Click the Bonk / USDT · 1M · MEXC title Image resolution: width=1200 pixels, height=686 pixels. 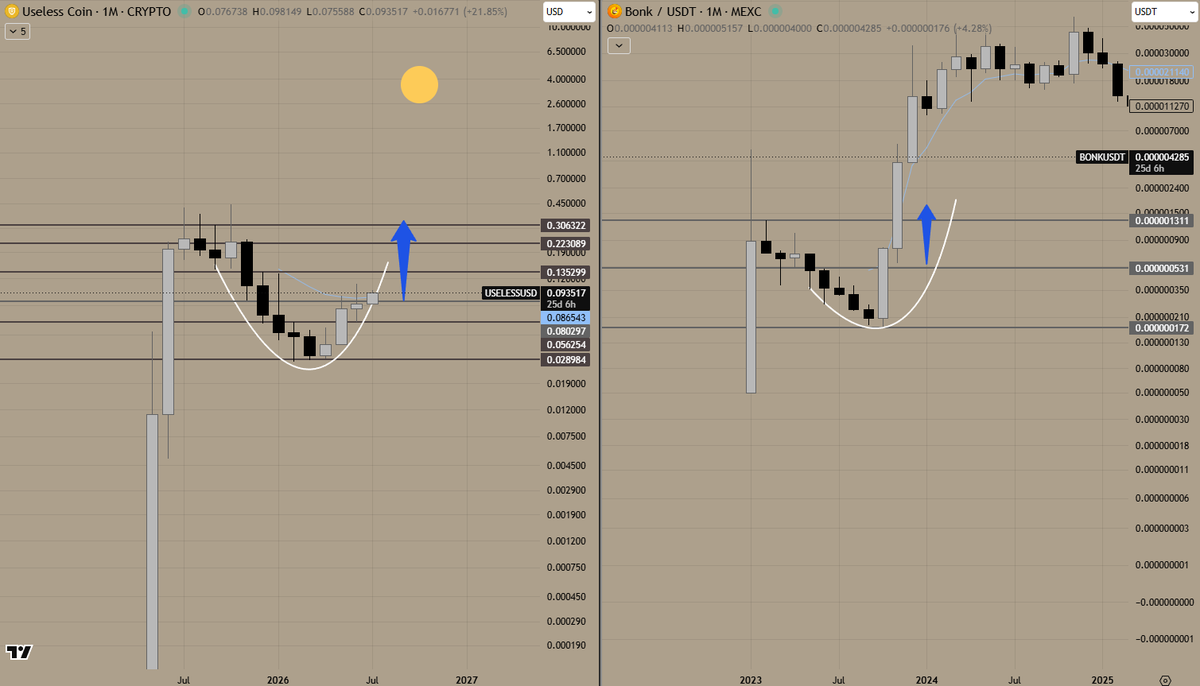coord(694,12)
